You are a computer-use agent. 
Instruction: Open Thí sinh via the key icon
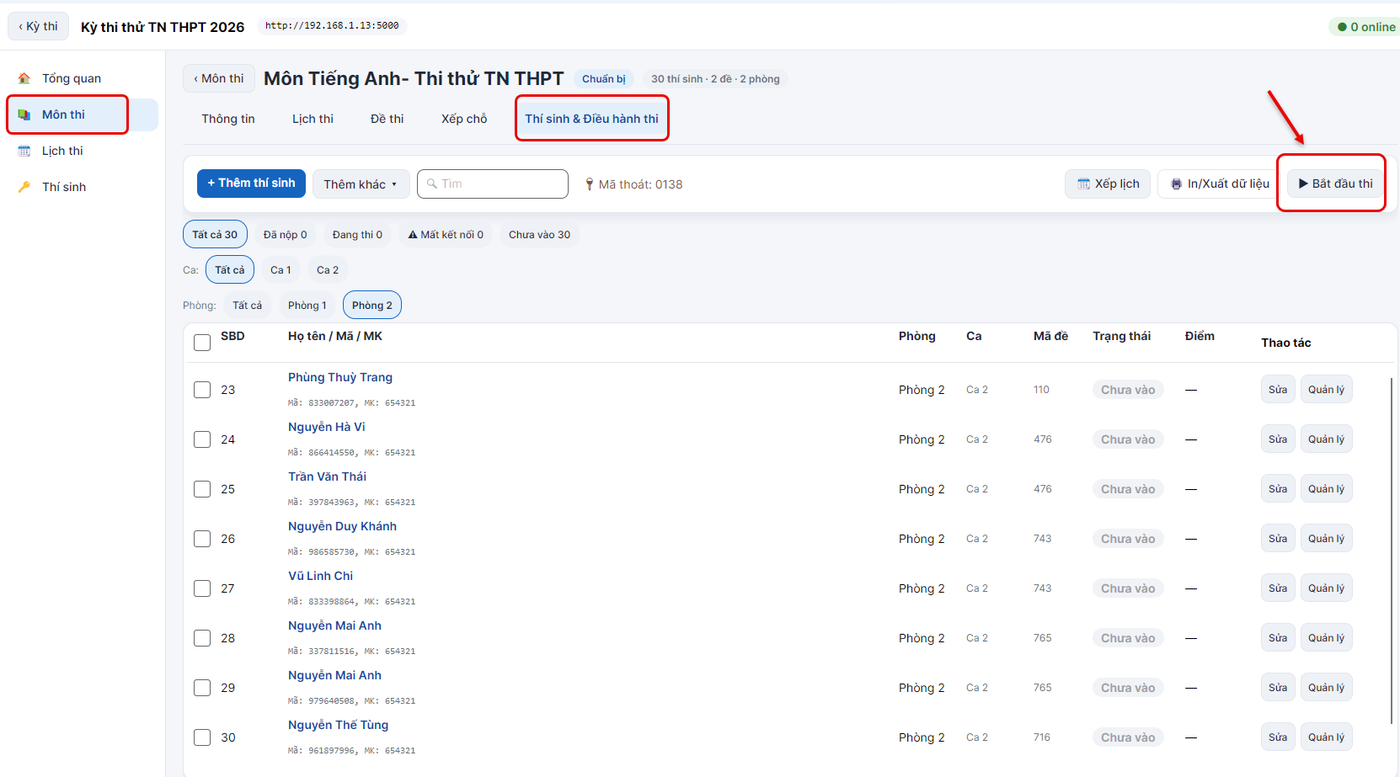coord(24,187)
